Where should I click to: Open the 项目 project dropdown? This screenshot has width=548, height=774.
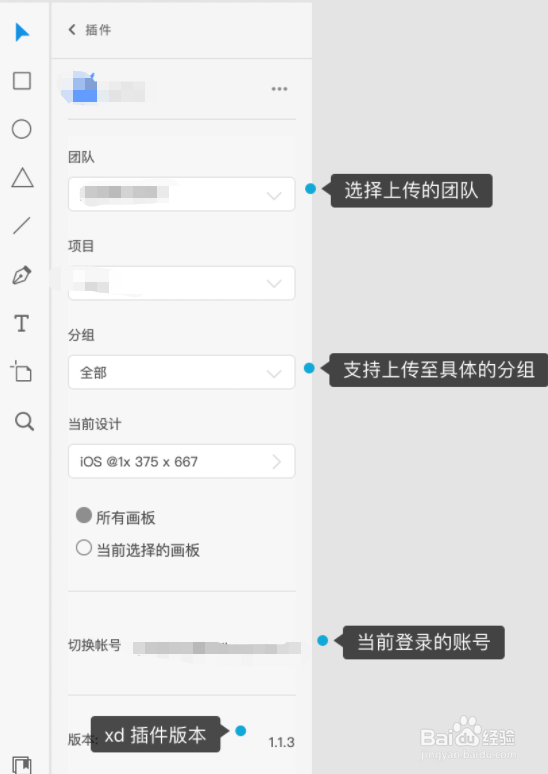coord(181,283)
